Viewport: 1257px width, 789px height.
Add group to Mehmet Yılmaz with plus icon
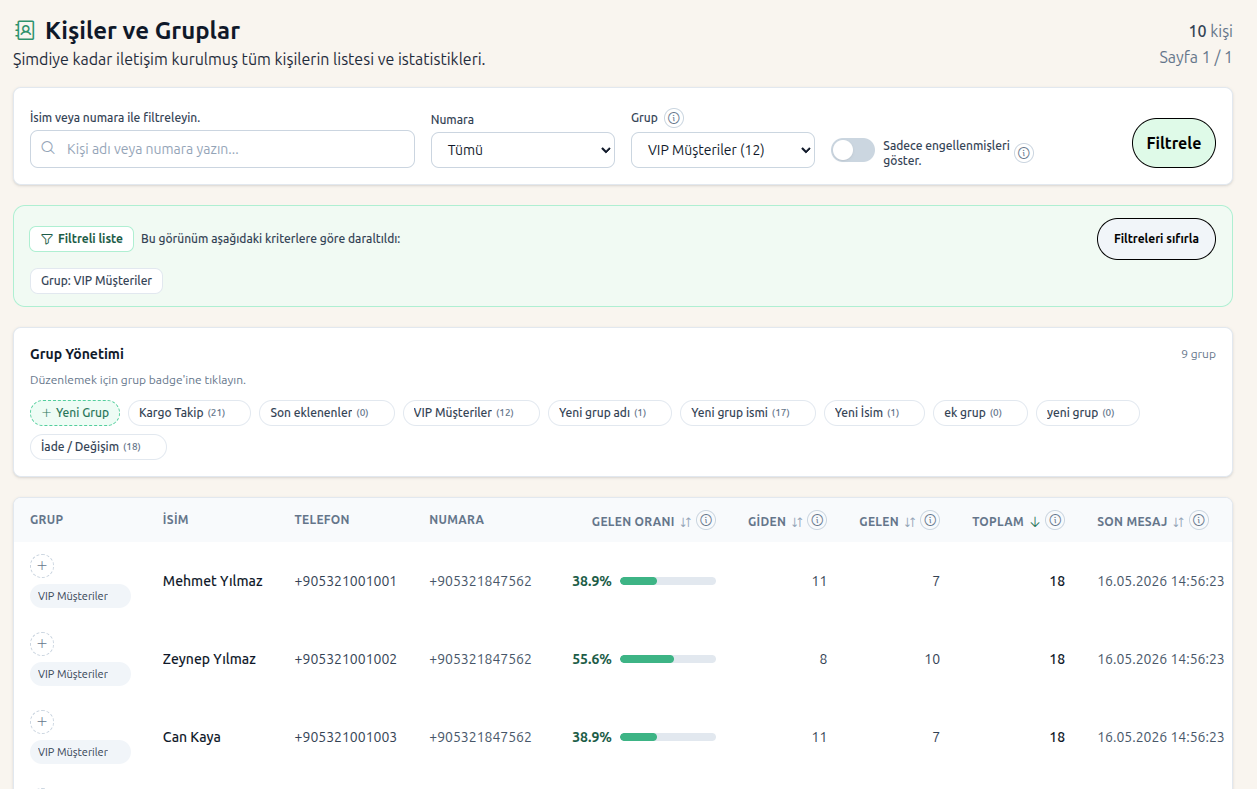click(42, 566)
